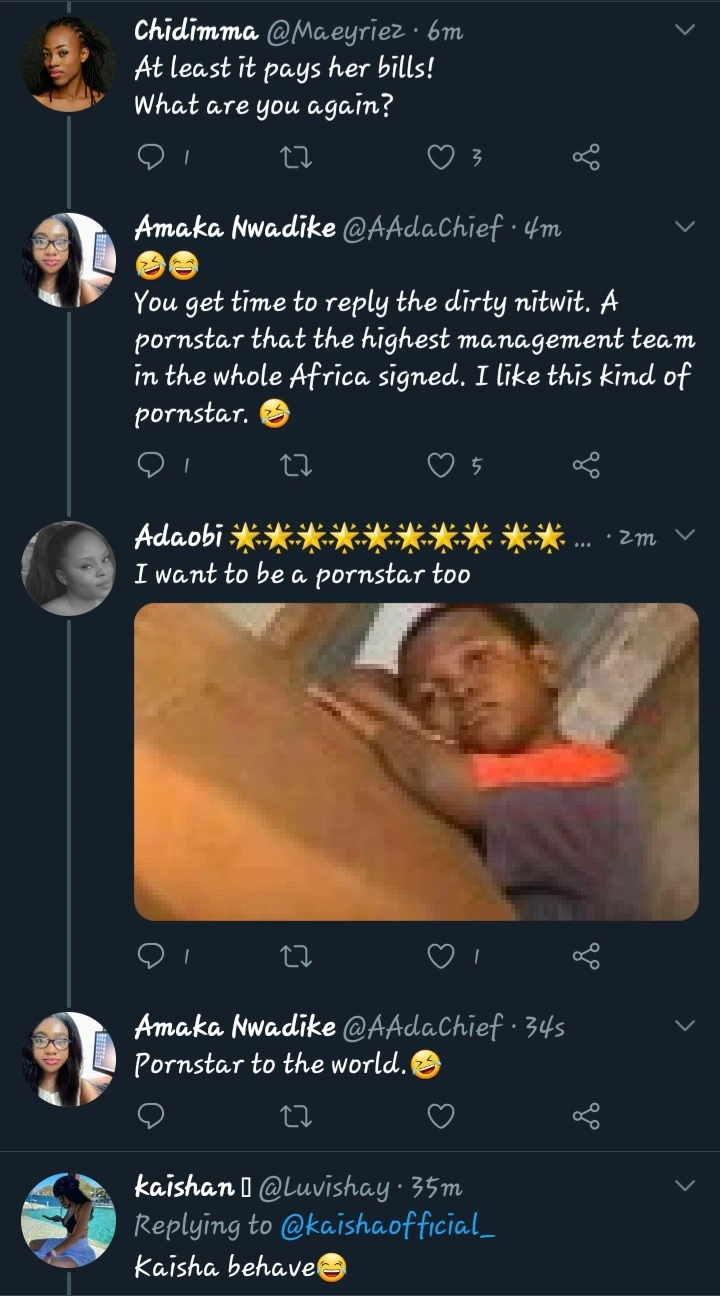Open kaishan's profile avatar
Viewport: 720px width, 1296px height.
click(x=67, y=1220)
